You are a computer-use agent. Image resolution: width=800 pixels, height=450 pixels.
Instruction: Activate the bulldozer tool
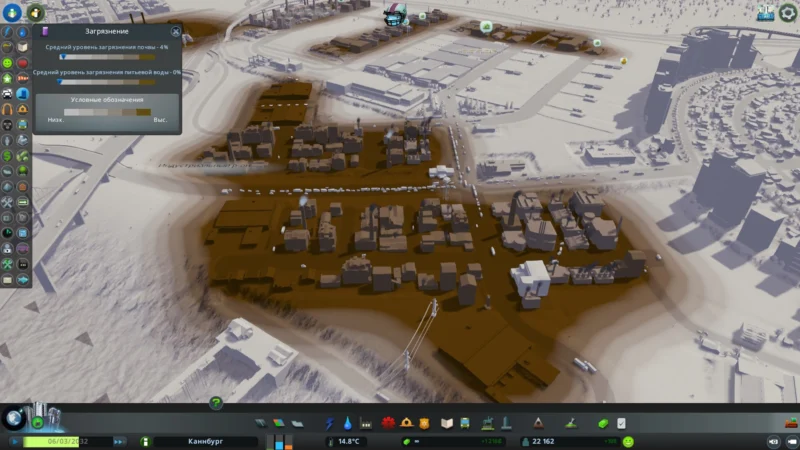coord(791,423)
